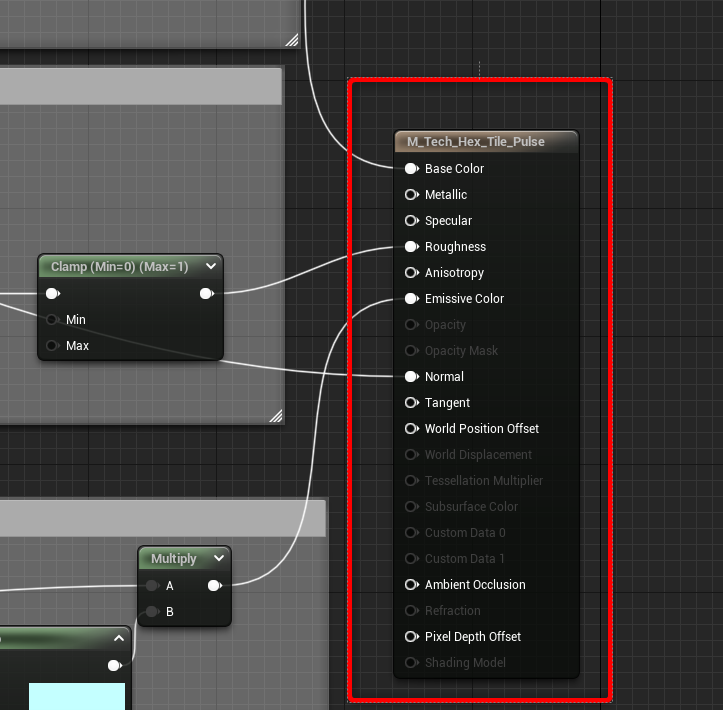Select the M_Tech_Hex_Tile_Pulse node title
This screenshot has width=723, height=710.
coord(476,142)
